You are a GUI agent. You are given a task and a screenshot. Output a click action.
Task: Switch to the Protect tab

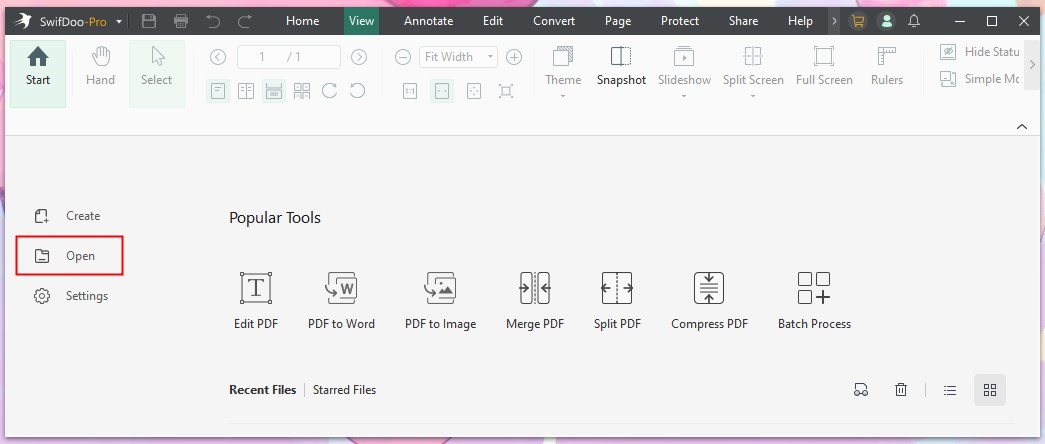pyautogui.click(x=680, y=21)
